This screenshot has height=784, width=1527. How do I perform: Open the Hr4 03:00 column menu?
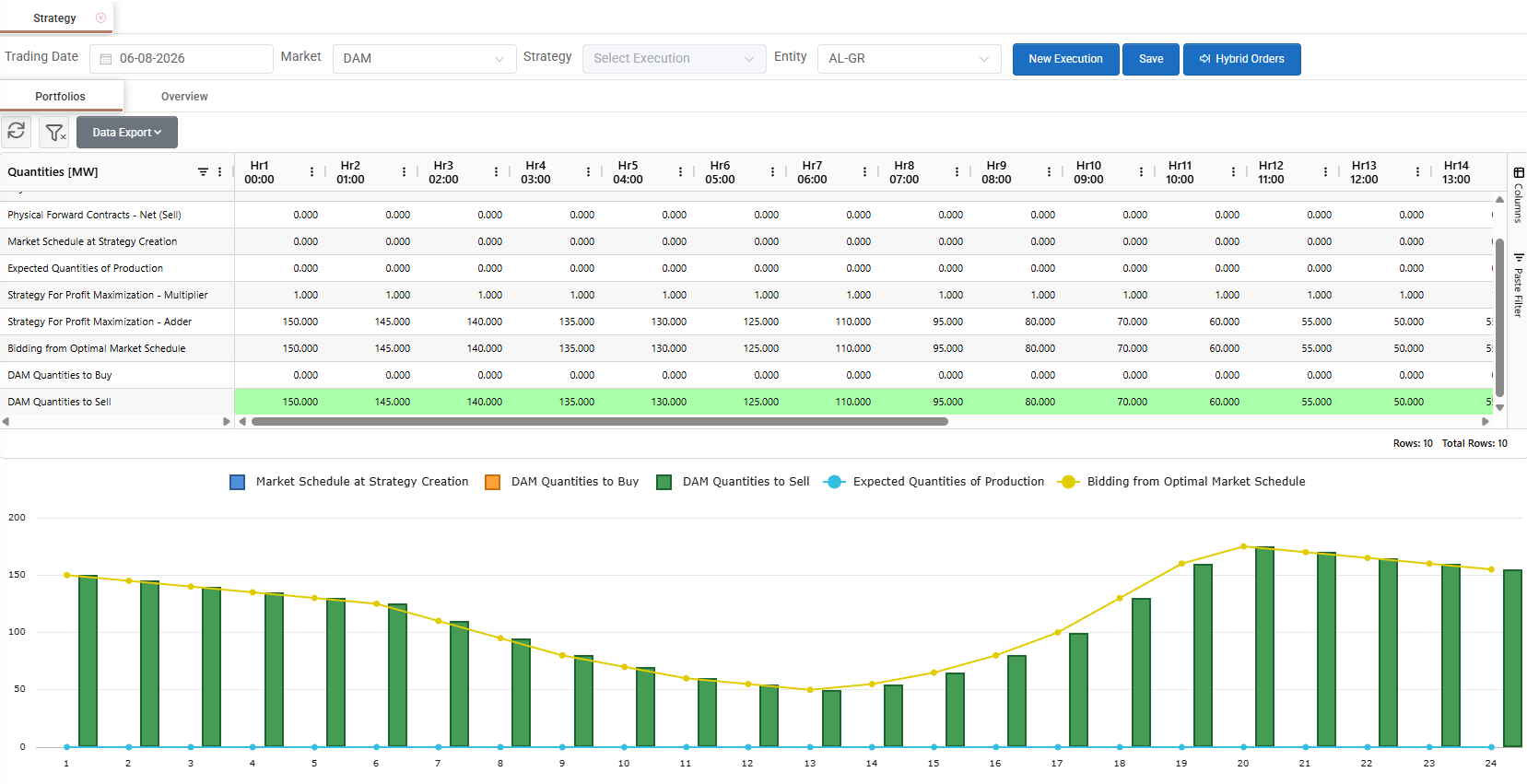click(x=588, y=172)
